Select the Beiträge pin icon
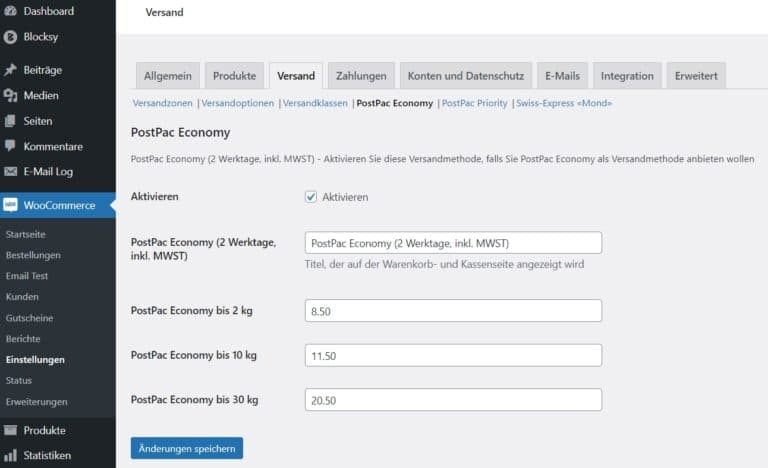768x468 pixels. click(10, 70)
